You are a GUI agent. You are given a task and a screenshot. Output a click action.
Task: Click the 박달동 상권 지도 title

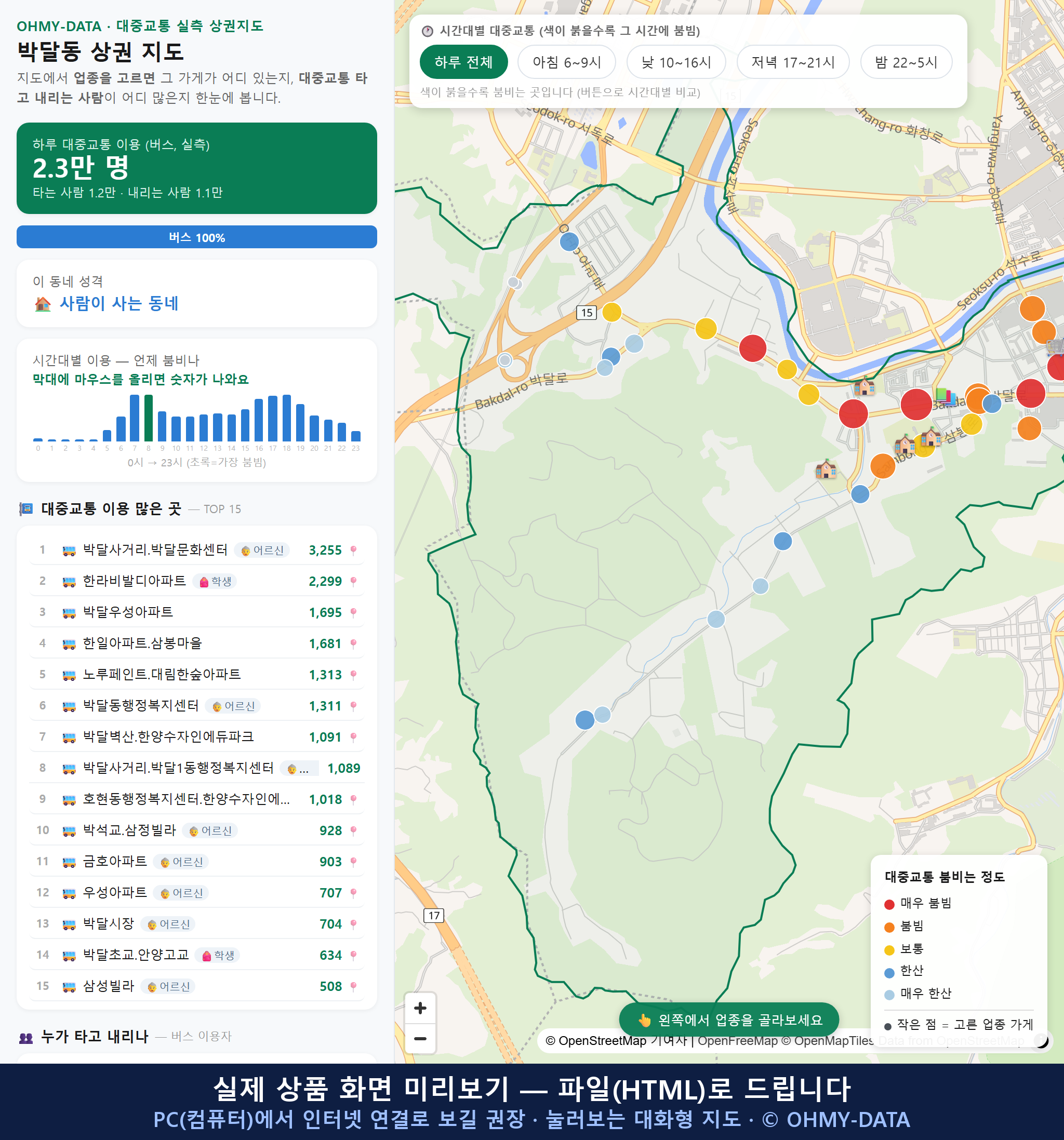coord(100,51)
